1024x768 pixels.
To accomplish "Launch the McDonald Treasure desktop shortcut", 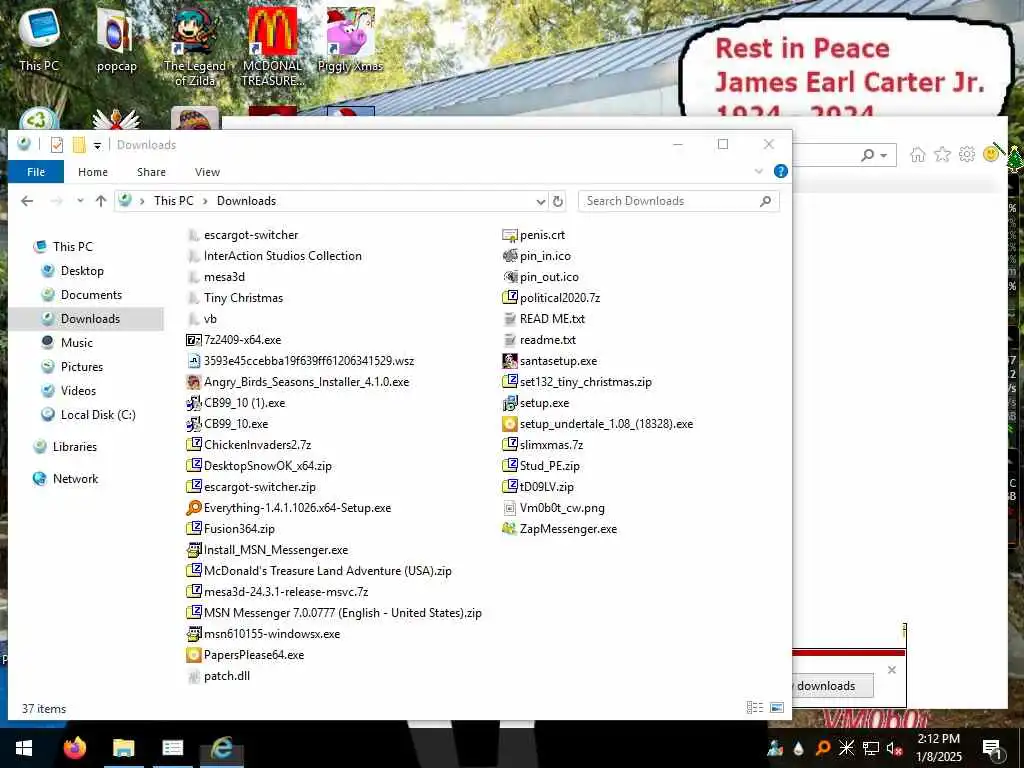I will (x=272, y=46).
